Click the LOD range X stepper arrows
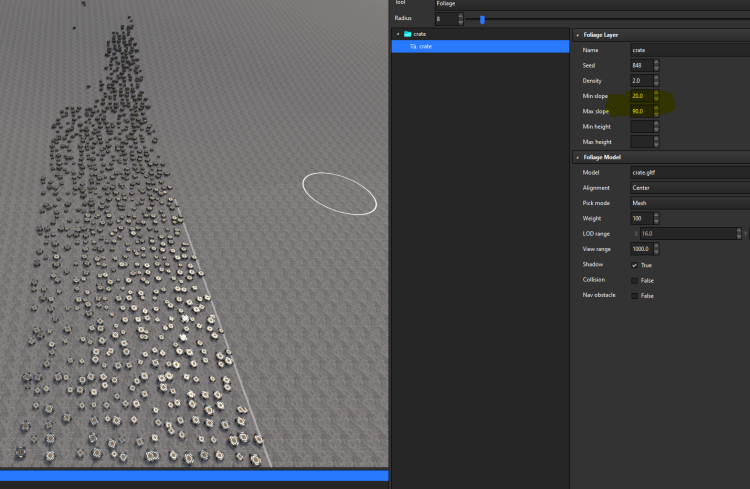 740,233
